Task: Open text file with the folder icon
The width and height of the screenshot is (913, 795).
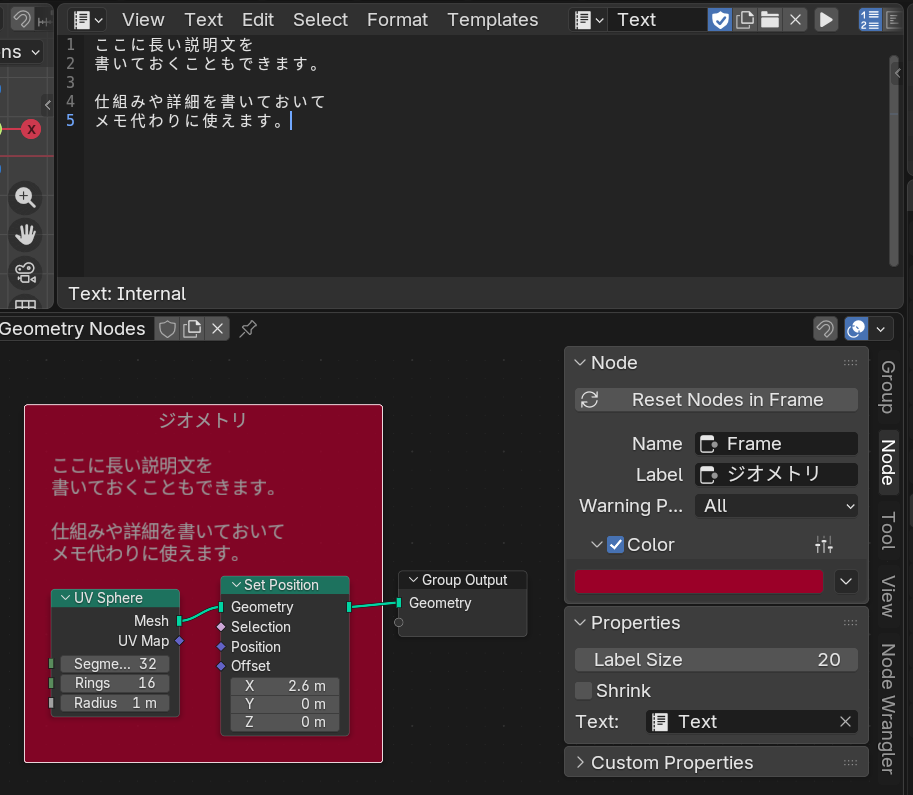Action: [x=769, y=20]
